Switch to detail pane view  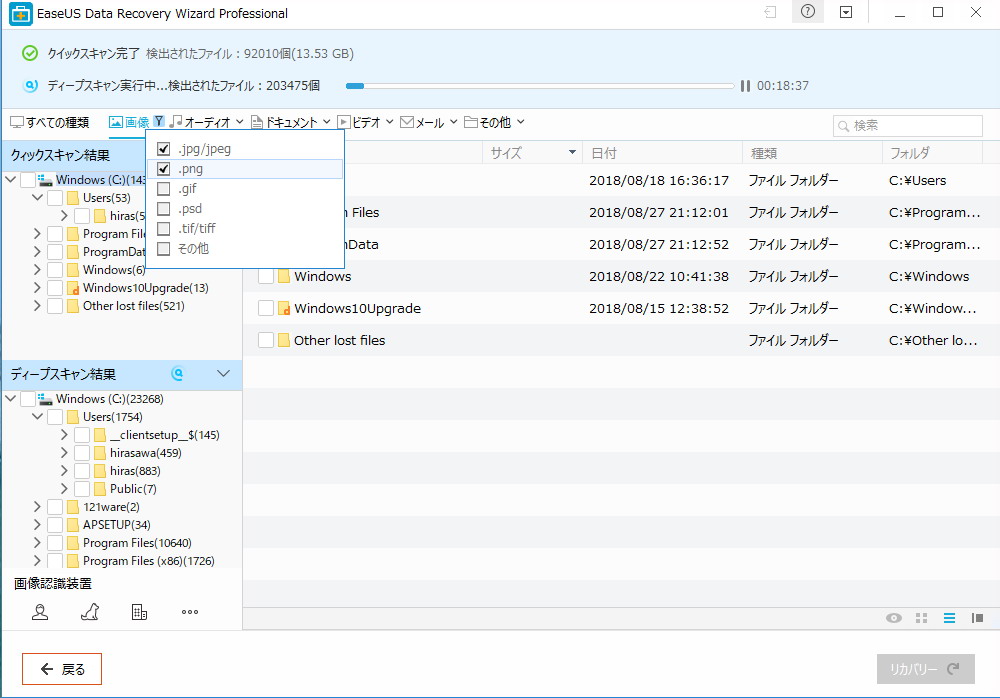click(977, 618)
